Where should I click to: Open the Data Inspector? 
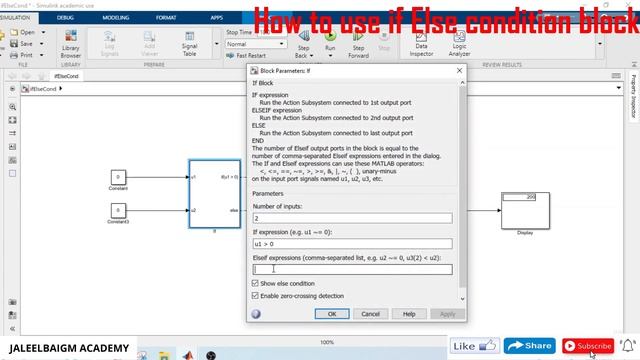[x=421, y=44]
